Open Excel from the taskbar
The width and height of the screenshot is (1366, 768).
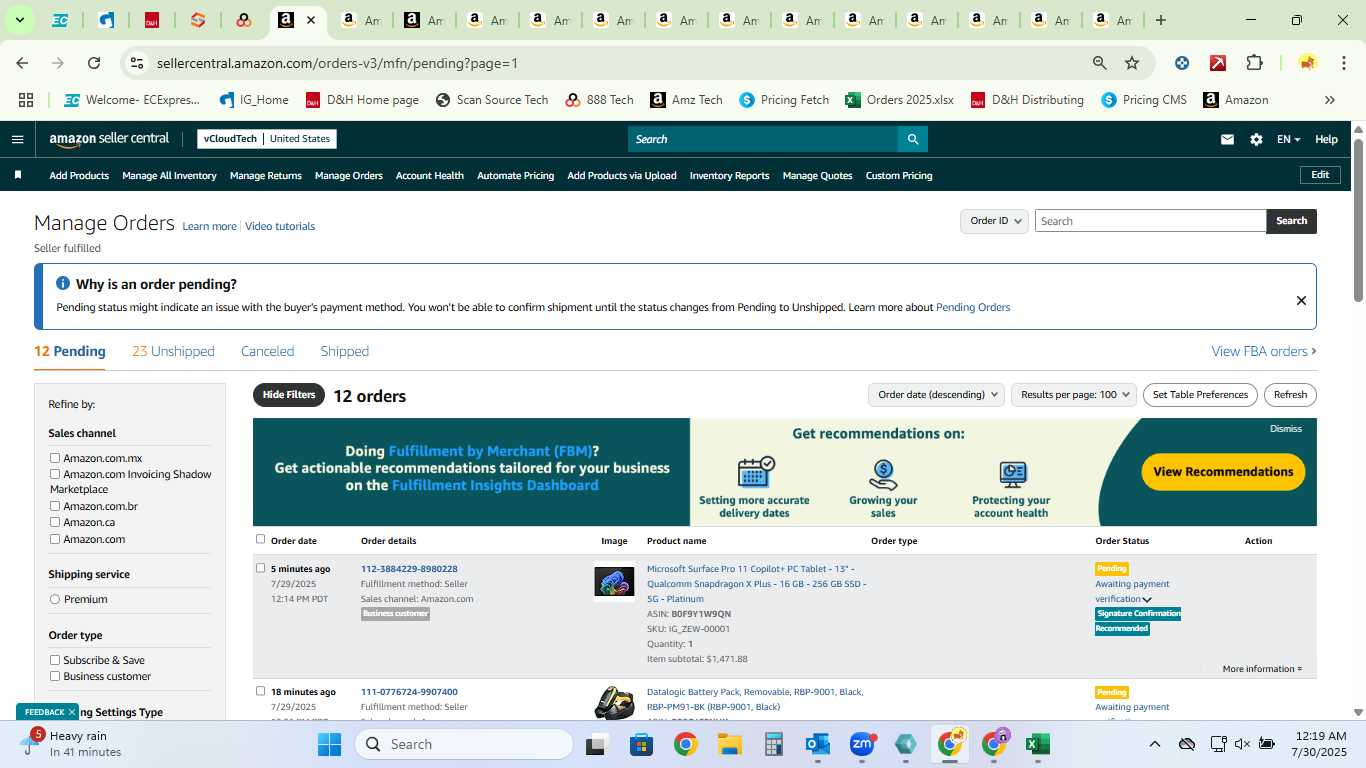point(1037,744)
